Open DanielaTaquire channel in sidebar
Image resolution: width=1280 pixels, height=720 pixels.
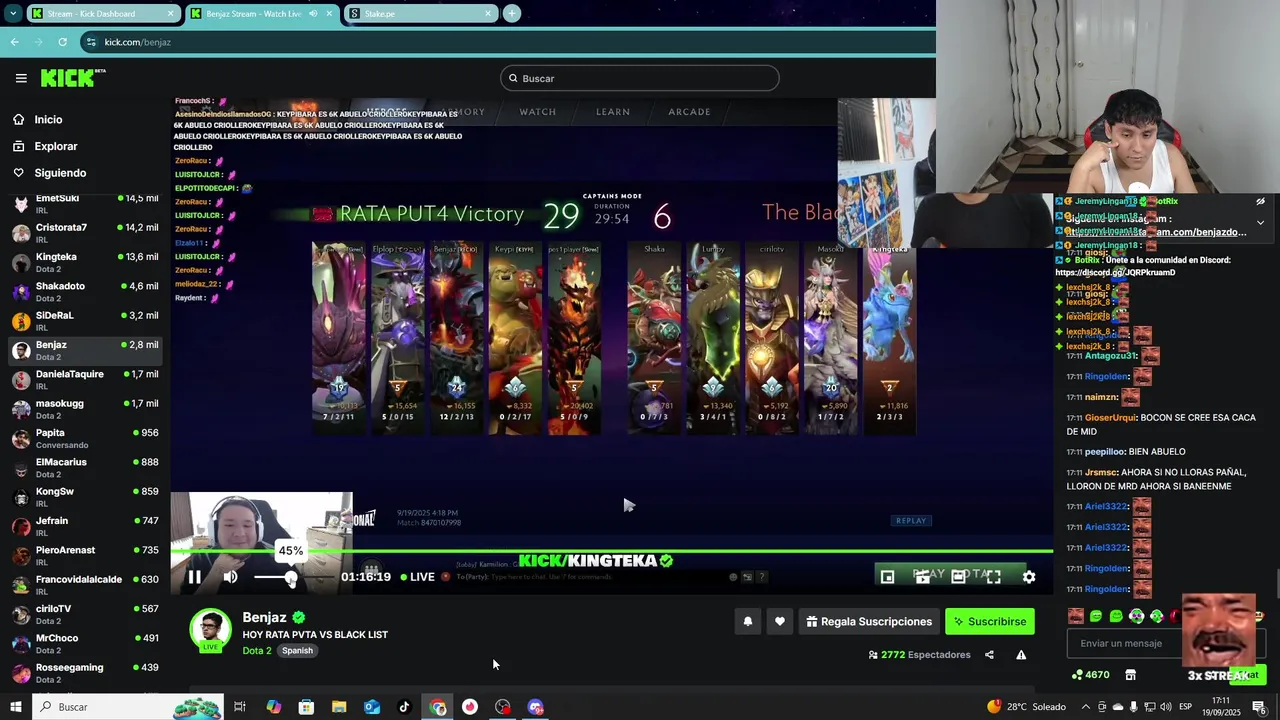pos(84,379)
